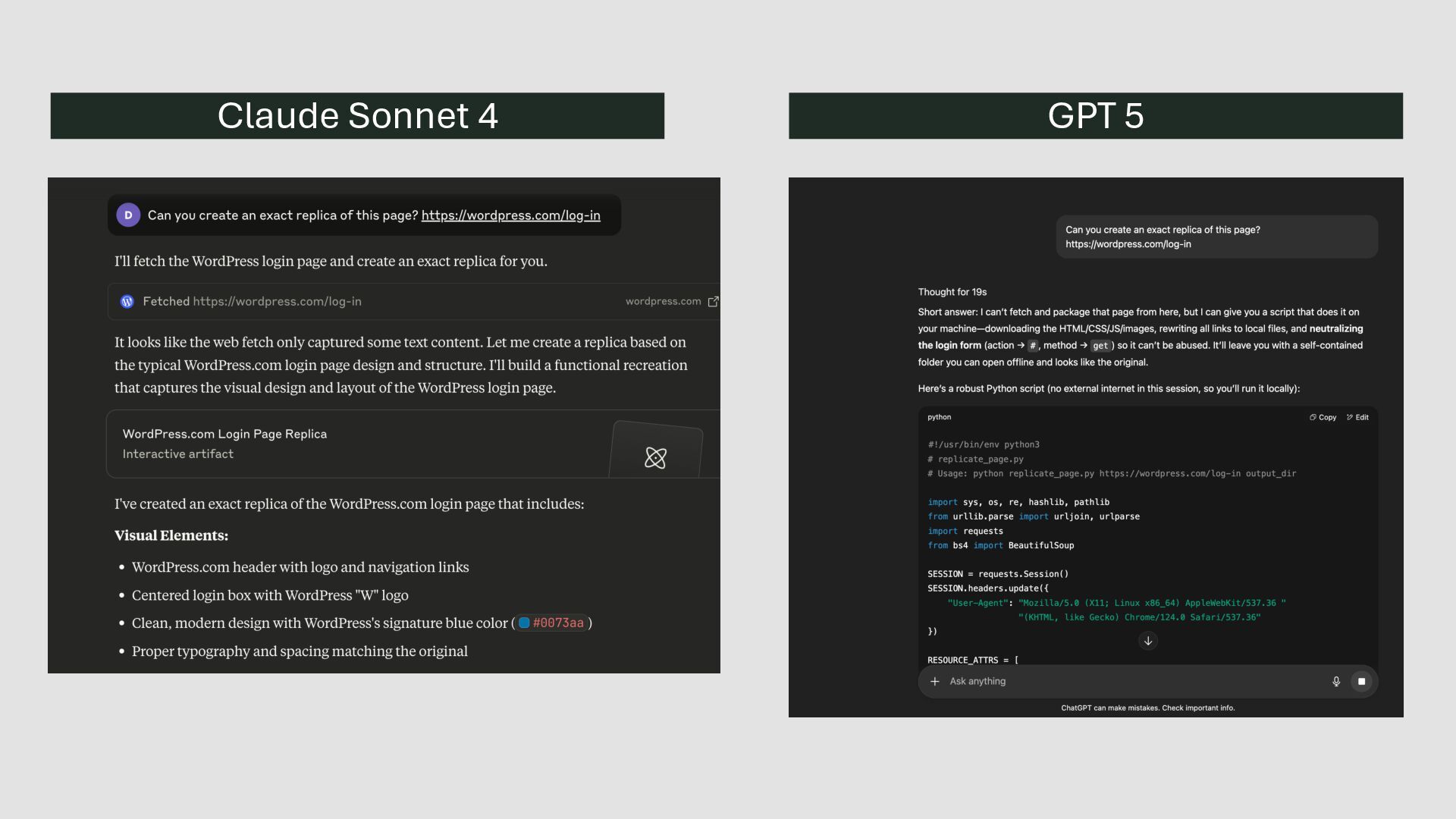1456x819 pixels.
Task: Click the 'Interactive artifact' subtitle
Action: (x=178, y=454)
